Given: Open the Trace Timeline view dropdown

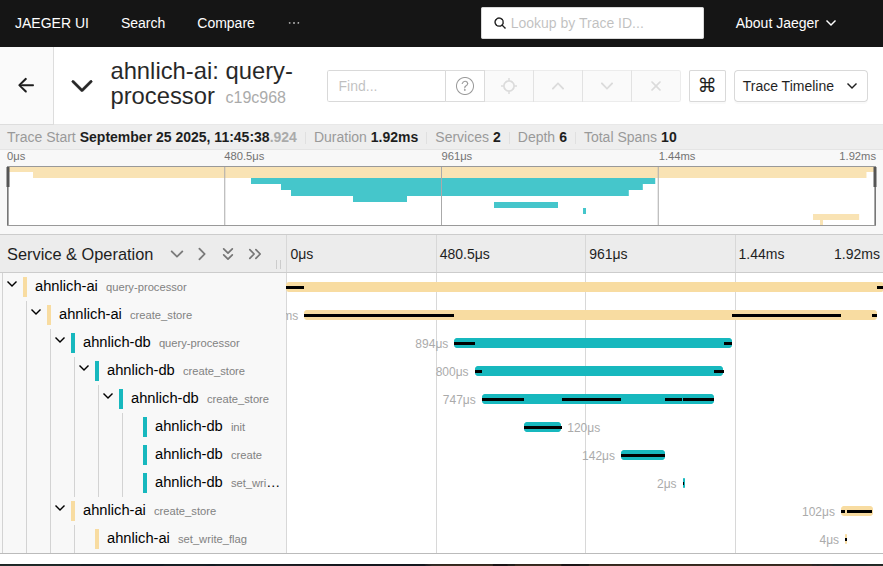Looking at the screenshot, I should pyautogui.click(x=800, y=86).
